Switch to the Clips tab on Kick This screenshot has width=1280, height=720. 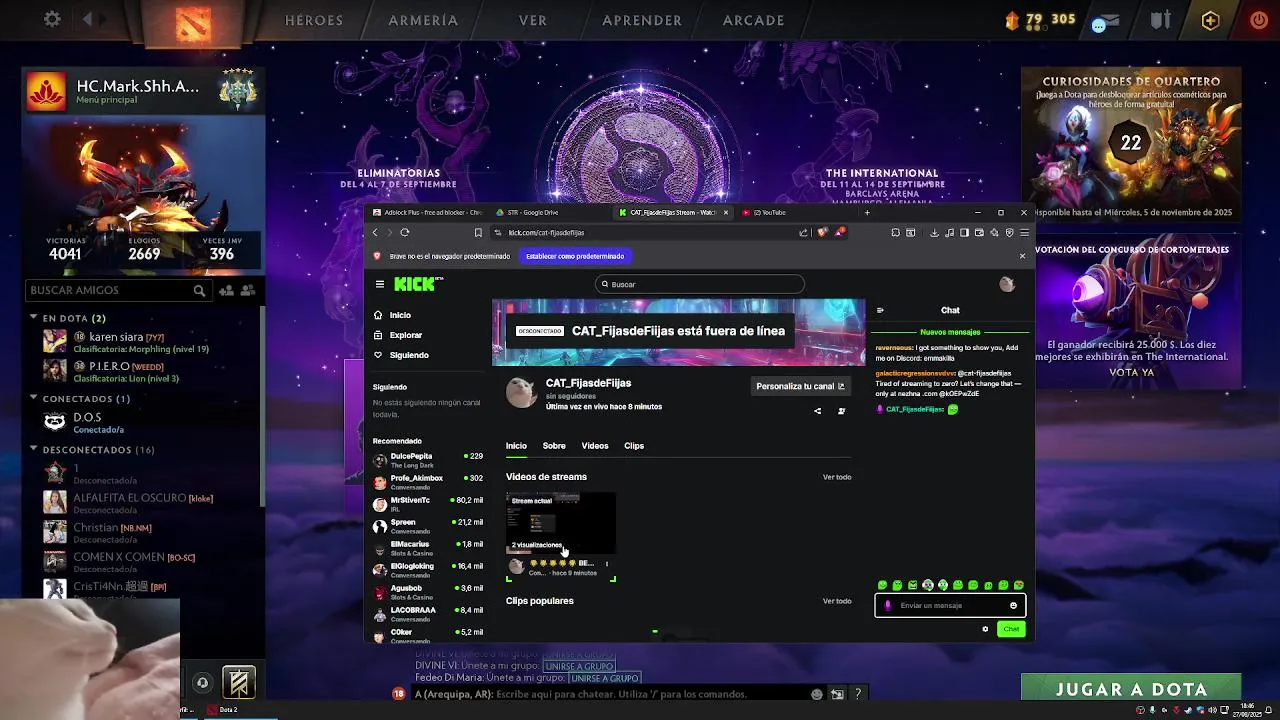click(x=634, y=446)
